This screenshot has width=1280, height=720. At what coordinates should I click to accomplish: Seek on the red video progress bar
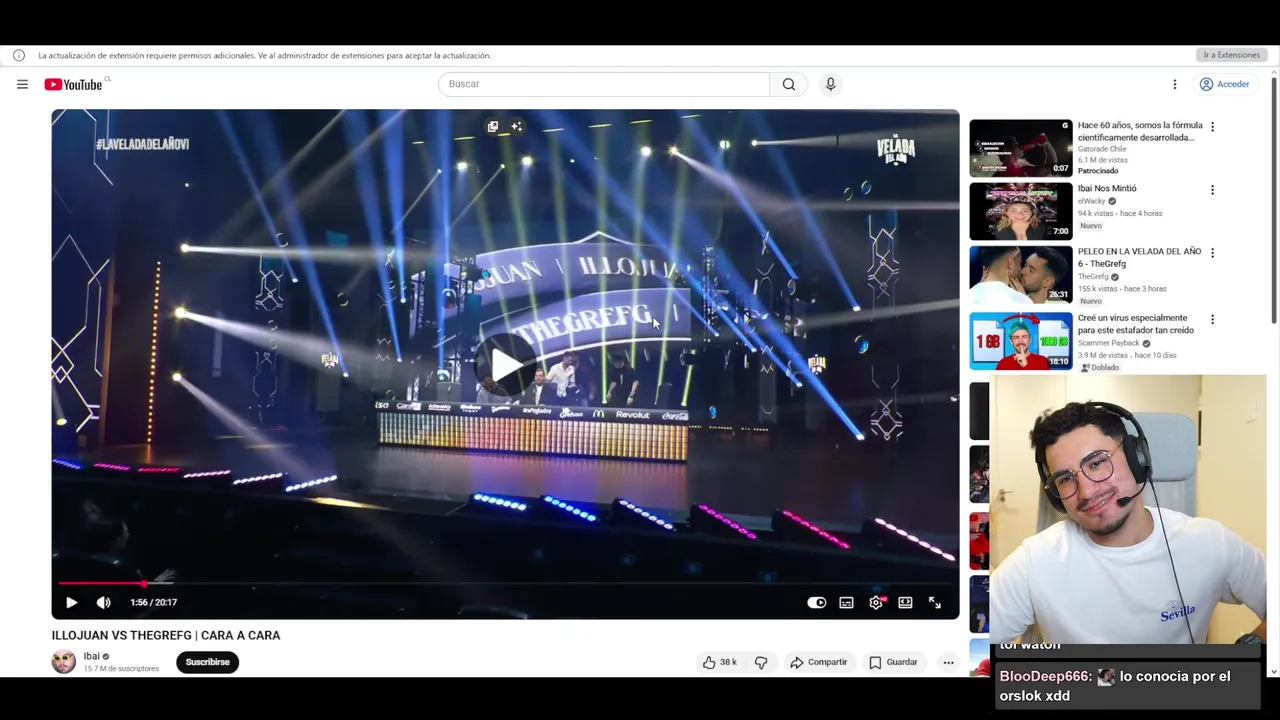[505, 583]
